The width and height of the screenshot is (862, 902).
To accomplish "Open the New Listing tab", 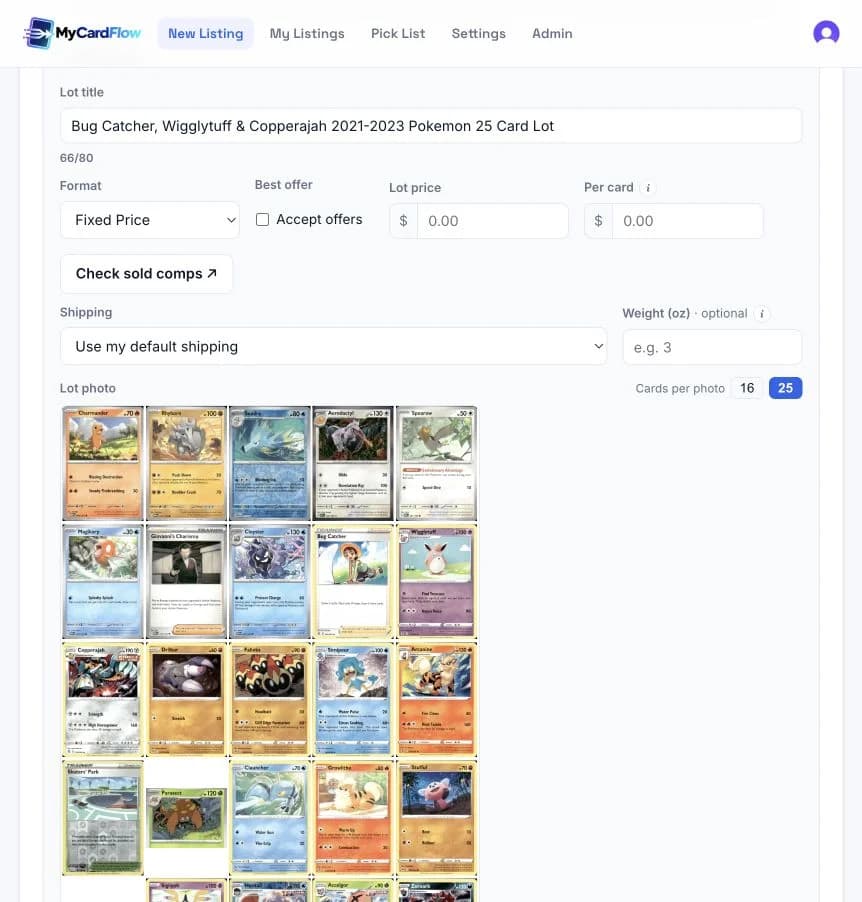I will [x=205, y=33].
